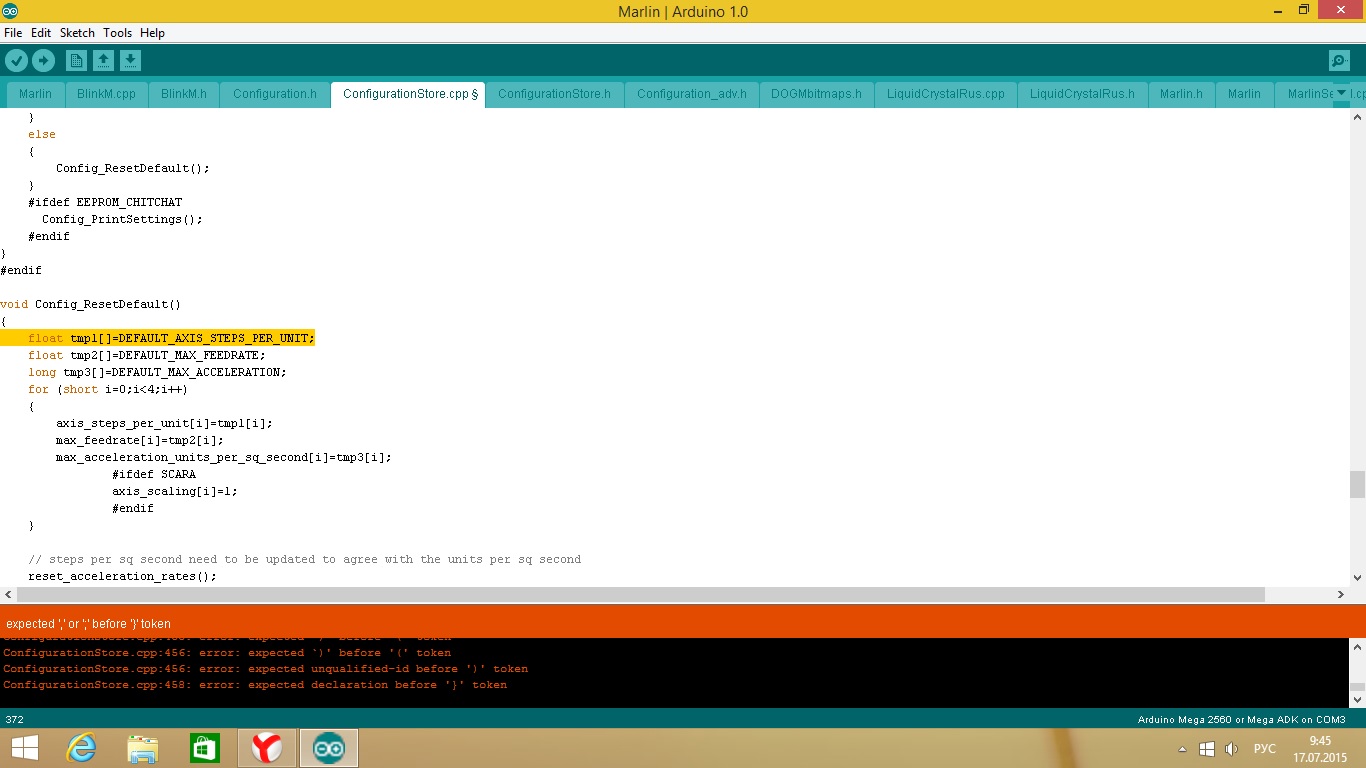Viewport: 1366px width, 768px height.
Task: Show hidden tray icons arrow
Action: pos(1184,749)
